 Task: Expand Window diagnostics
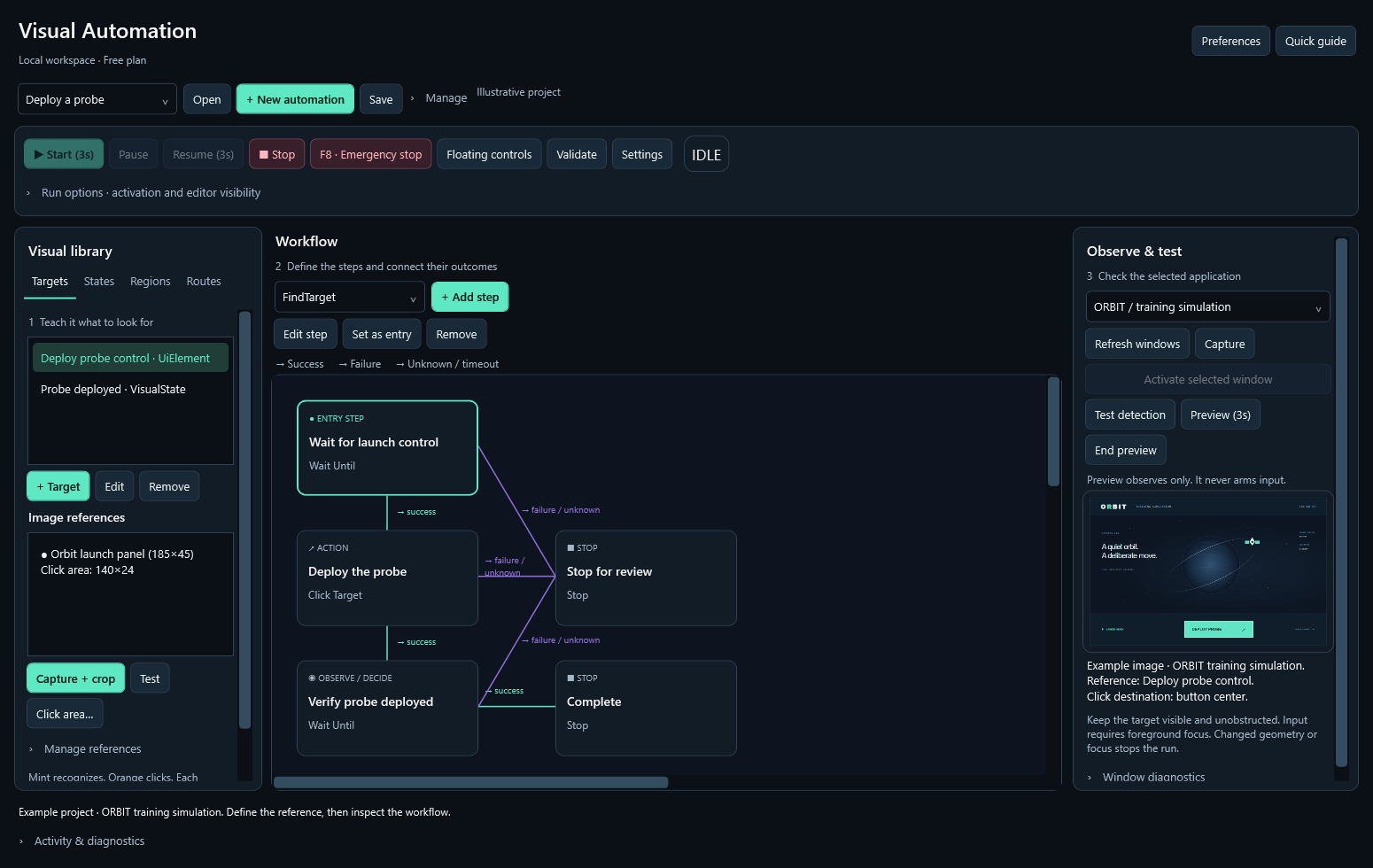coord(1146,777)
